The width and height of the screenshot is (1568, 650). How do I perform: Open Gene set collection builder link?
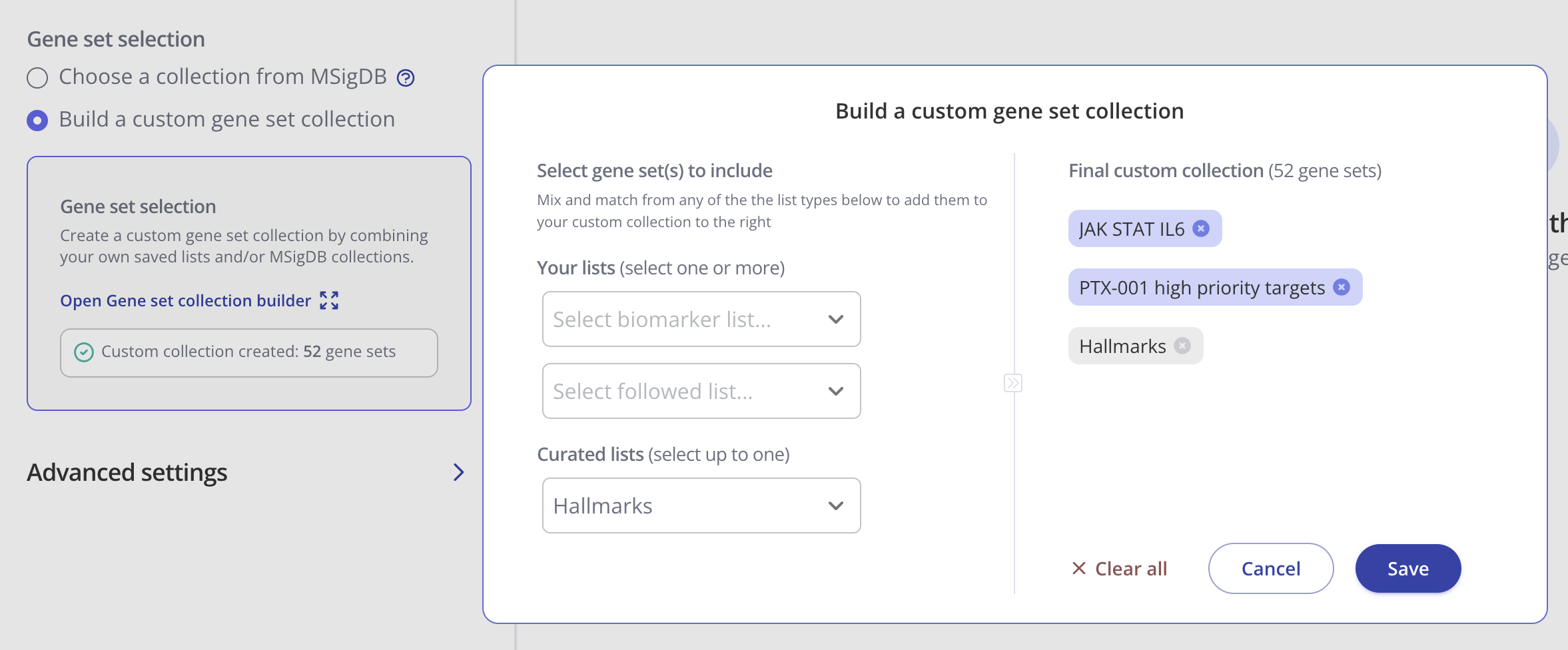pyautogui.click(x=185, y=300)
